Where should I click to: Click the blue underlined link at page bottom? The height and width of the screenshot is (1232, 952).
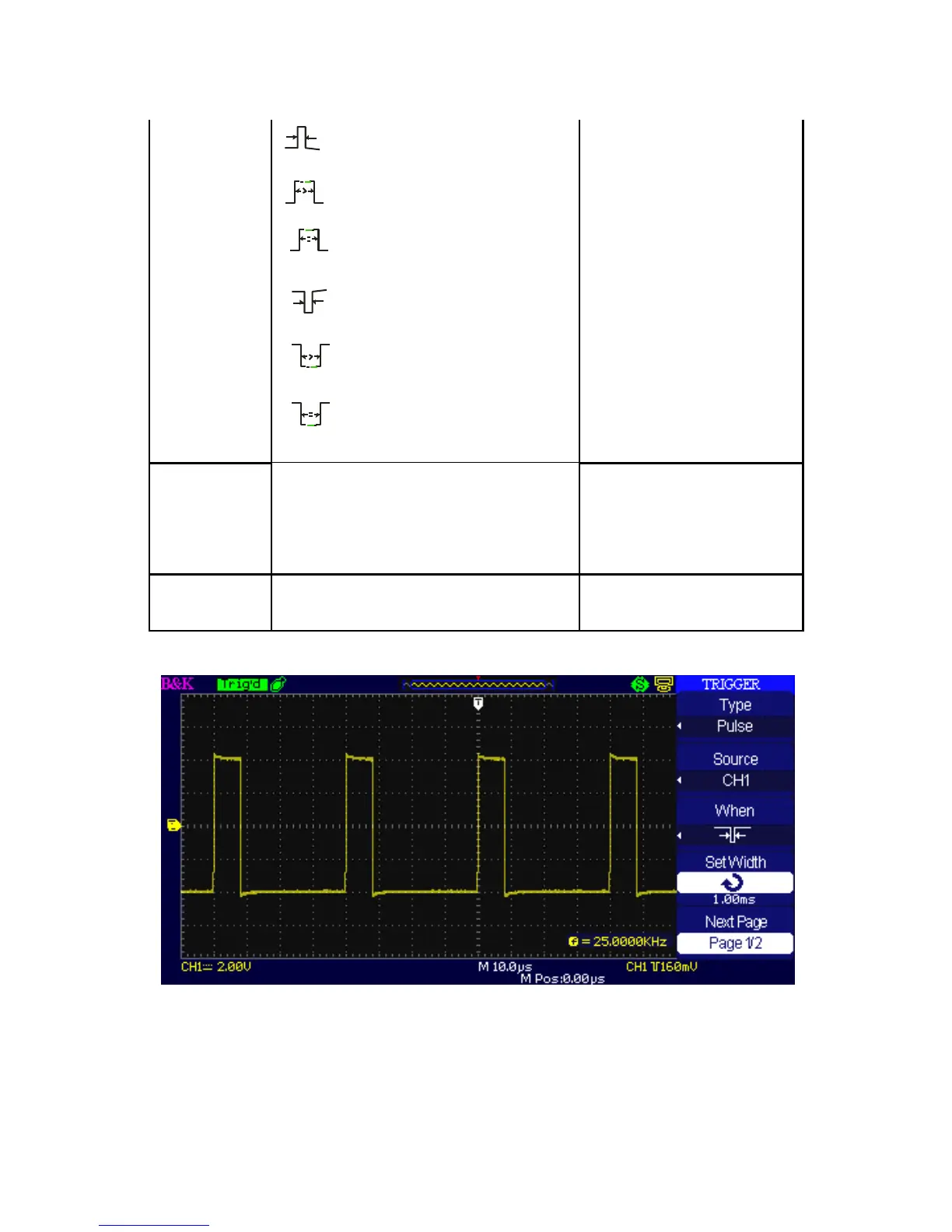(154, 1225)
